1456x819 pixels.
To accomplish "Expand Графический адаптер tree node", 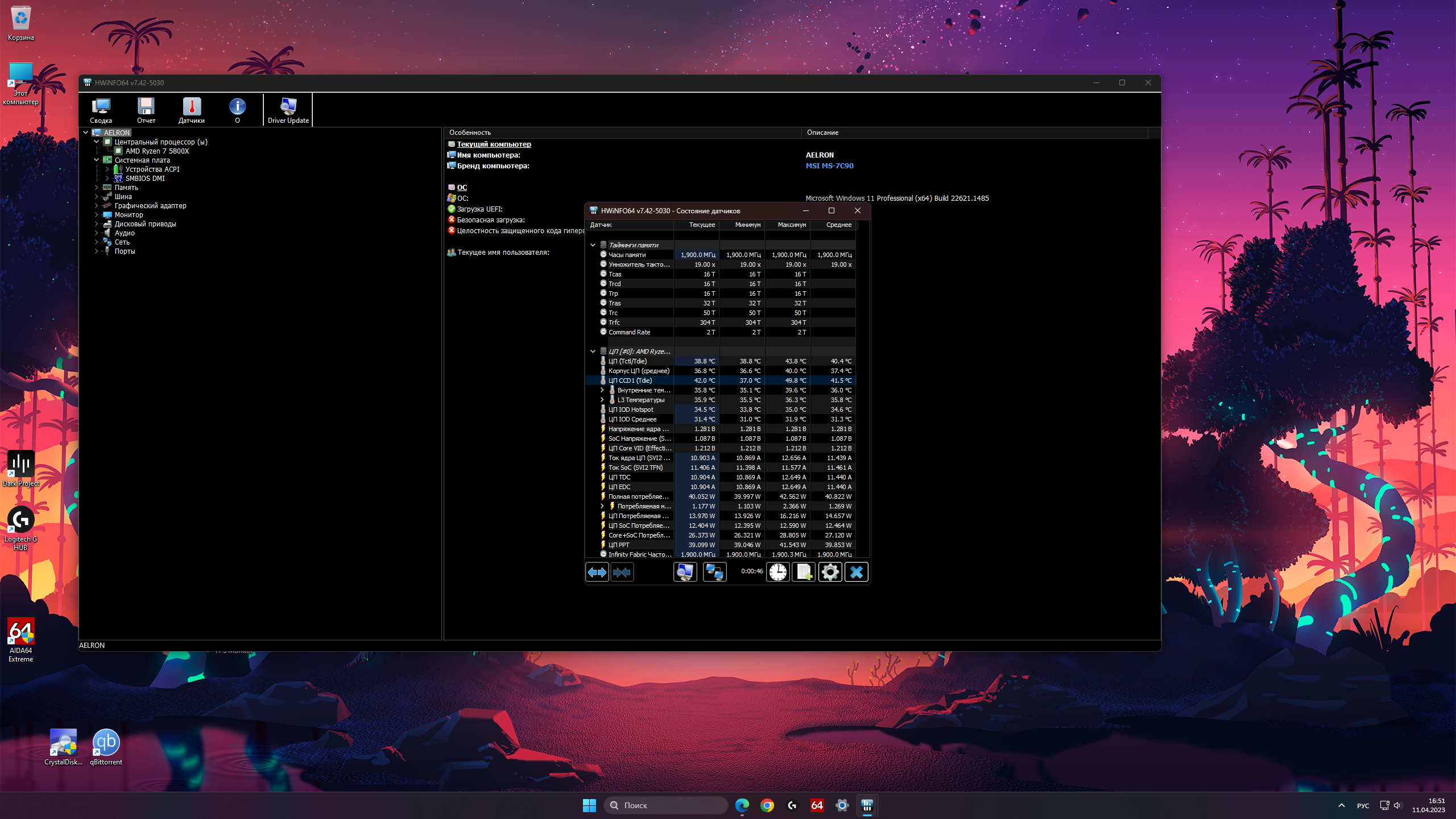I will point(97,205).
